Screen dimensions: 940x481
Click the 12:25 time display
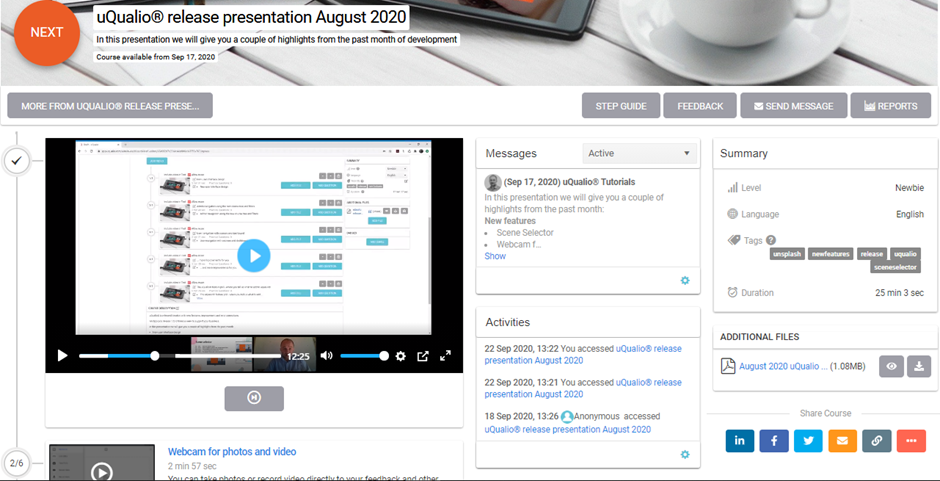pos(298,356)
